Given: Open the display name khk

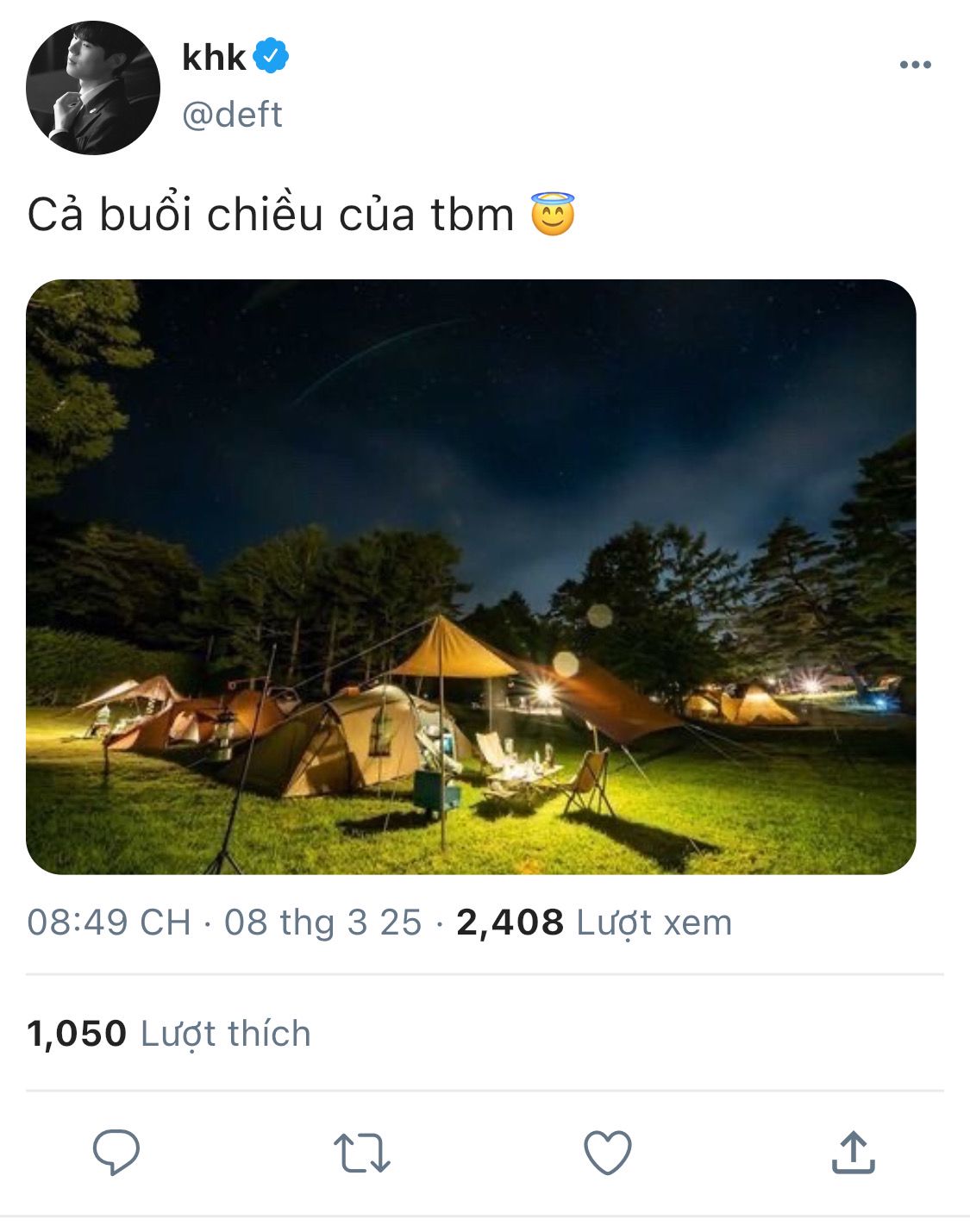Looking at the screenshot, I should point(214,57).
